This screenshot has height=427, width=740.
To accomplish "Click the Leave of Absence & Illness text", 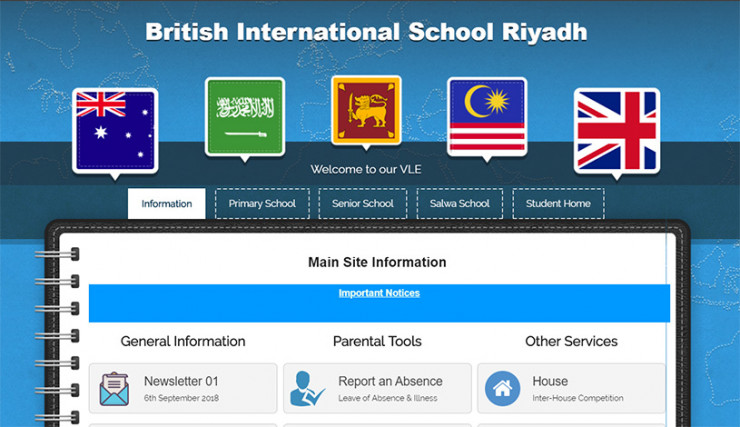I will (388, 398).
